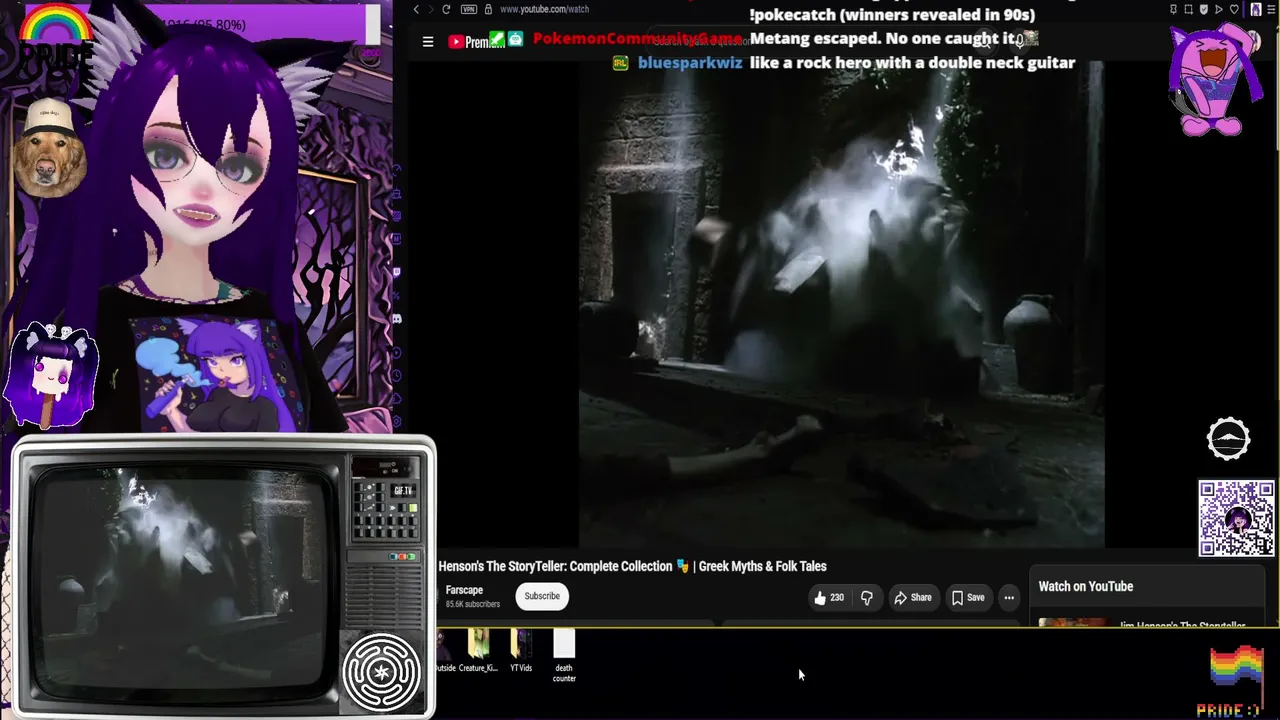Viewport: 1280px width, 720px height.
Task: Dislike the StoryTeller video
Action: (x=866, y=598)
